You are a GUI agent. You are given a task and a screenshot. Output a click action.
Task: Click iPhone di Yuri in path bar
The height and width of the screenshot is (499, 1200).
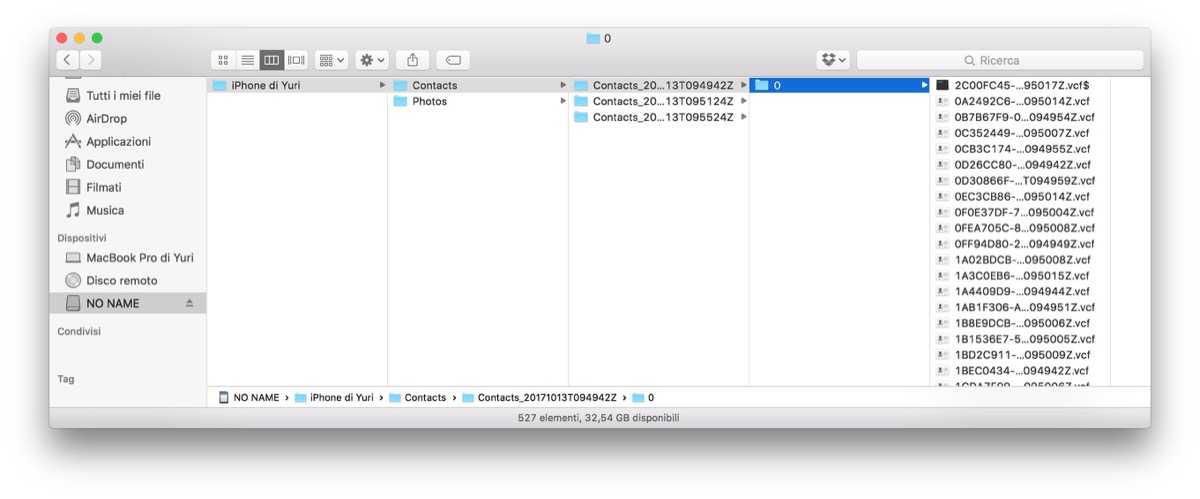(x=334, y=398)
